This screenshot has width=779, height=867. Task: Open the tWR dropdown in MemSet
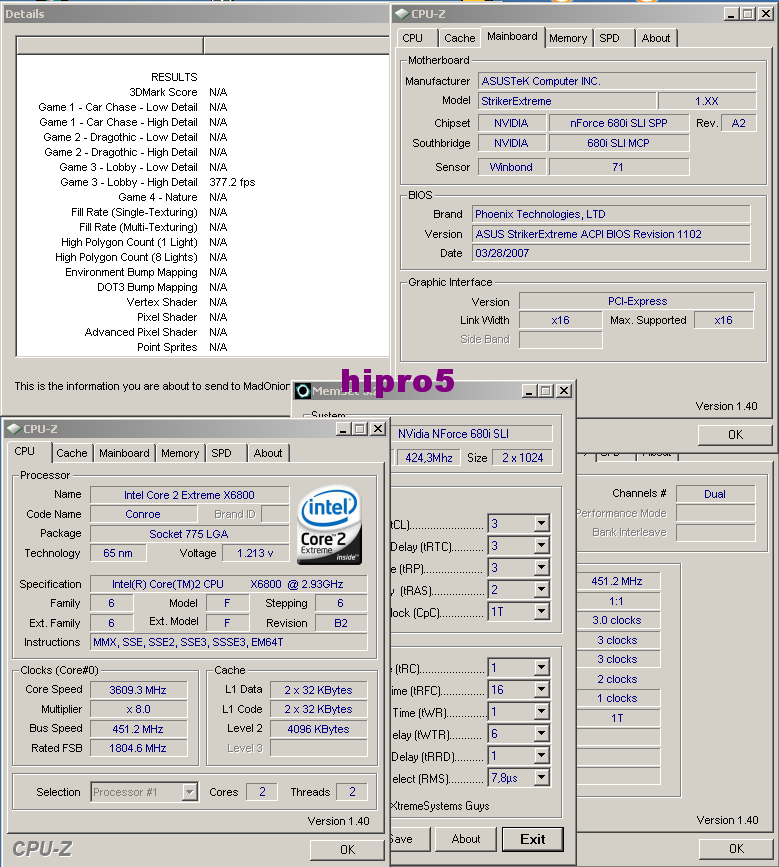(541, 712)
